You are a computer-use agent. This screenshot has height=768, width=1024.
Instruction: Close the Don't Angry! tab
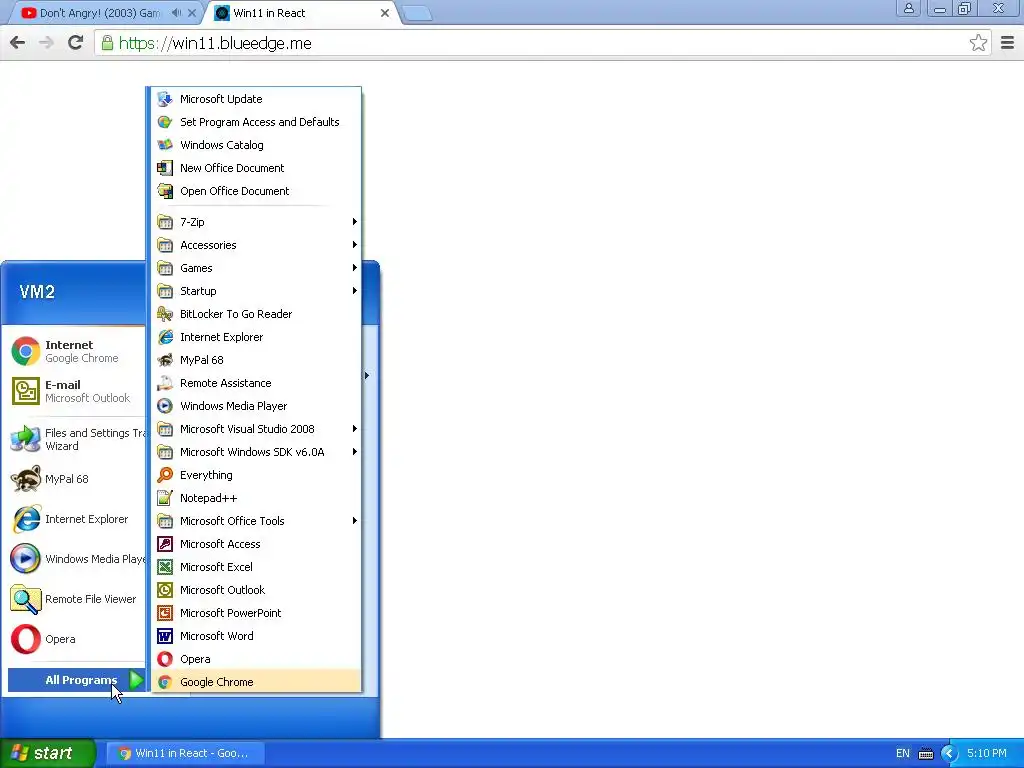click(x=192, y=12)
